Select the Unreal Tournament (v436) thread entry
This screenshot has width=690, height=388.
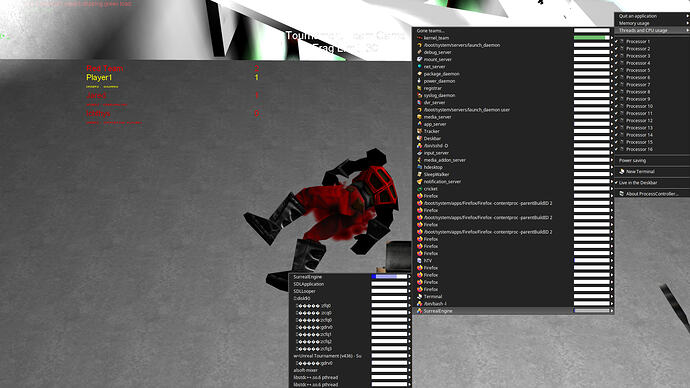(x=350, y=356)
